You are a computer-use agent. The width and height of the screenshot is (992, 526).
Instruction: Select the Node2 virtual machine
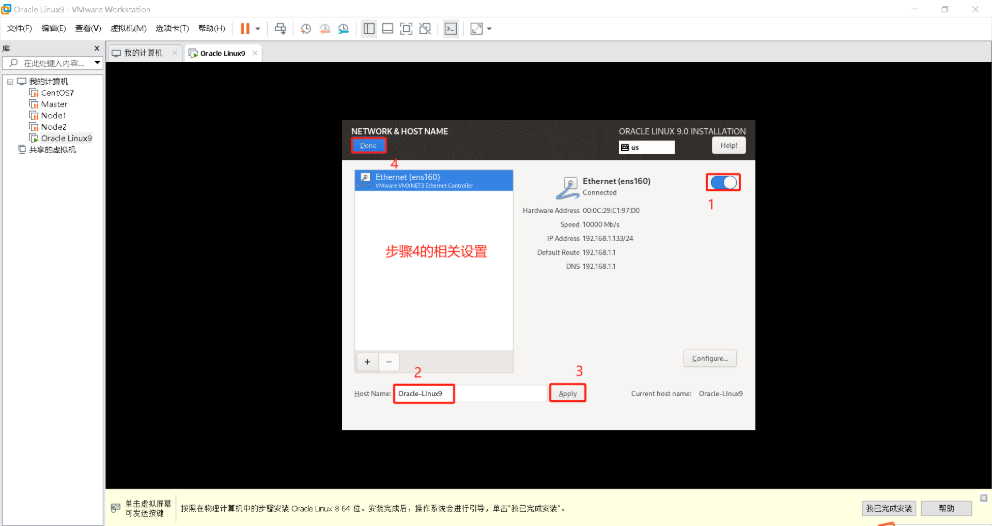pyautogui.click(x=53, y=127)
